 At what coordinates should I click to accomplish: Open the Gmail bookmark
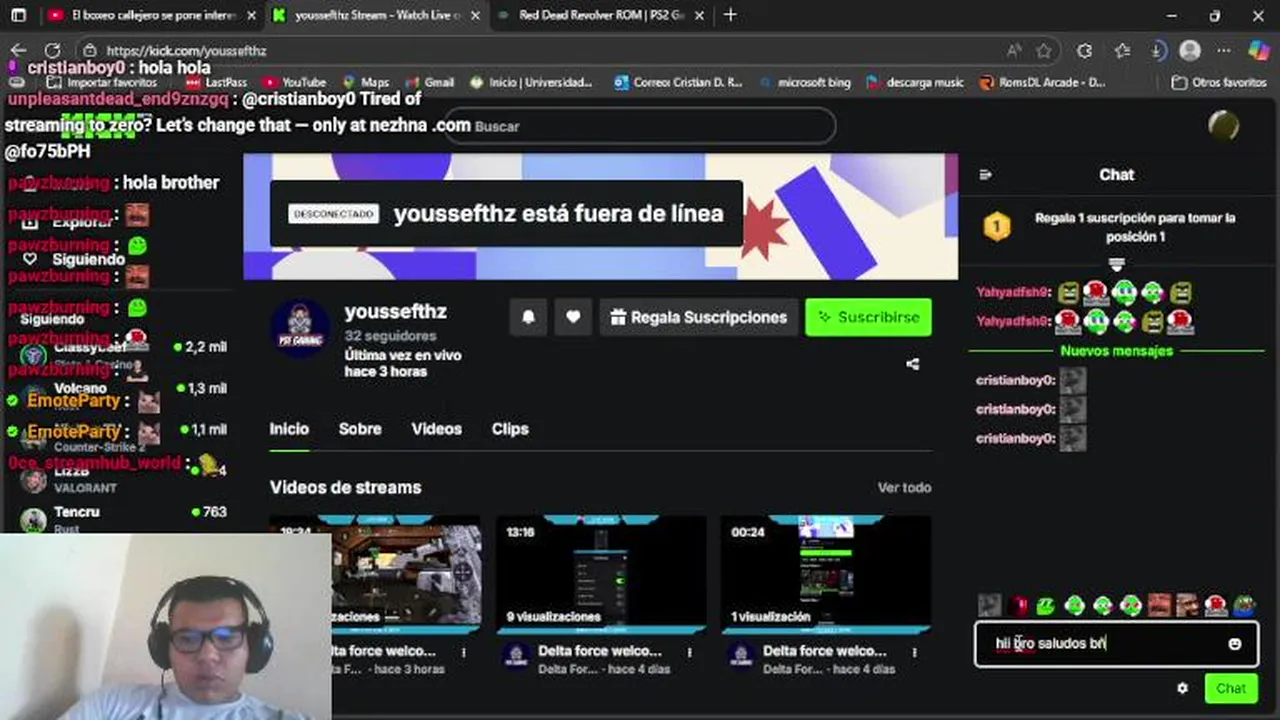click(429, 82)
